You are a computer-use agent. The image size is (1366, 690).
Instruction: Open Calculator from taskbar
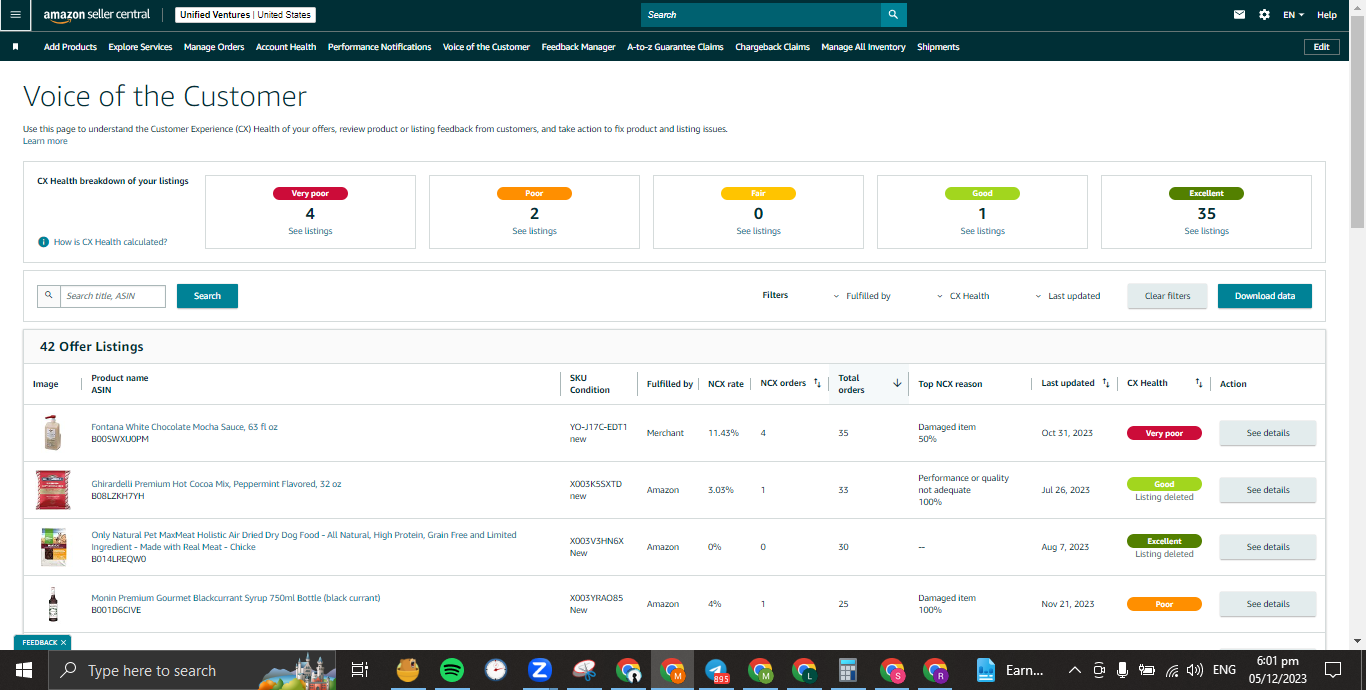click(x=848, y=670)
